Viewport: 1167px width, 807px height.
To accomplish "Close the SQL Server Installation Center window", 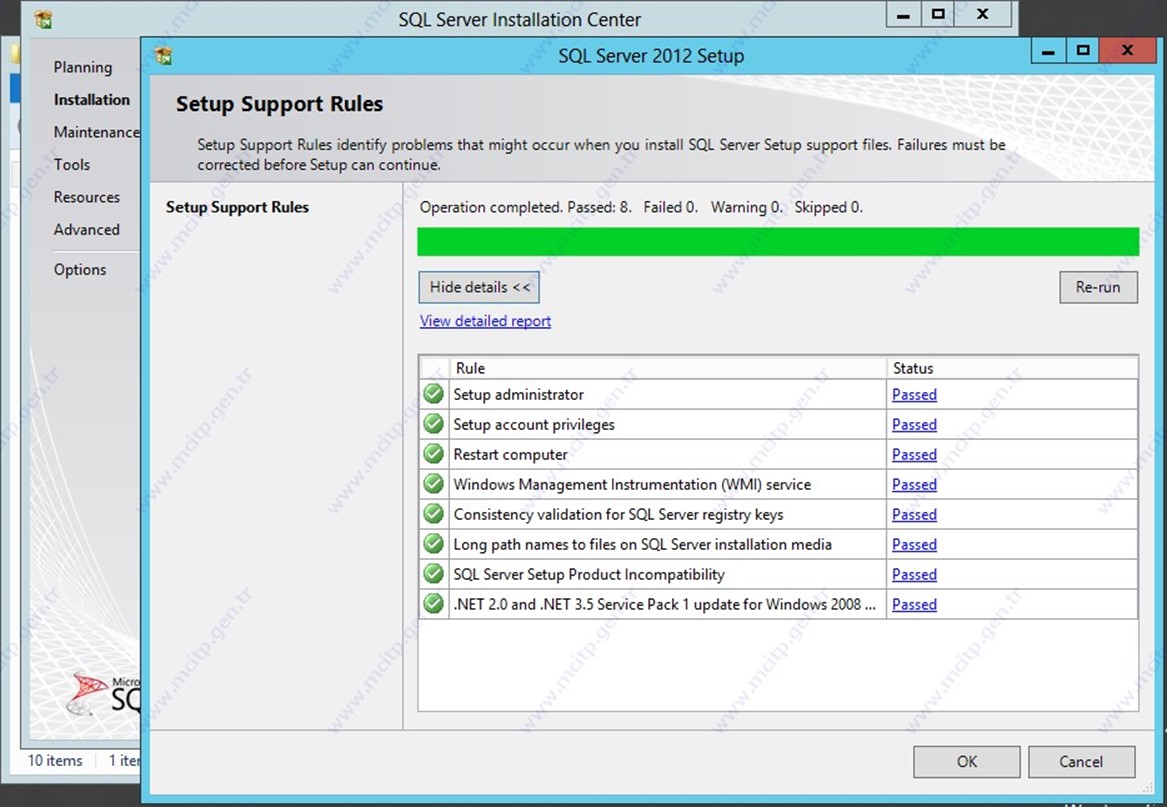I will [x=982, y=15].
